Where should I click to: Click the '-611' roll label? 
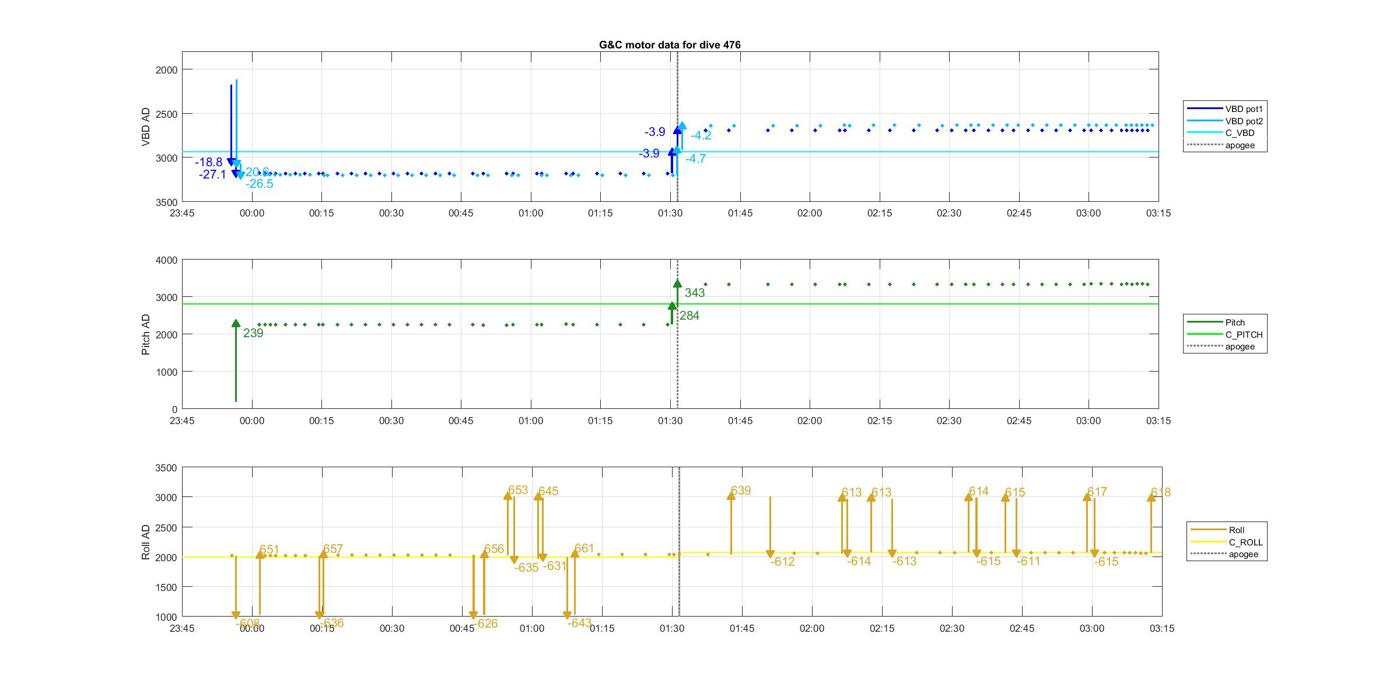click(x=1029, y=561)
